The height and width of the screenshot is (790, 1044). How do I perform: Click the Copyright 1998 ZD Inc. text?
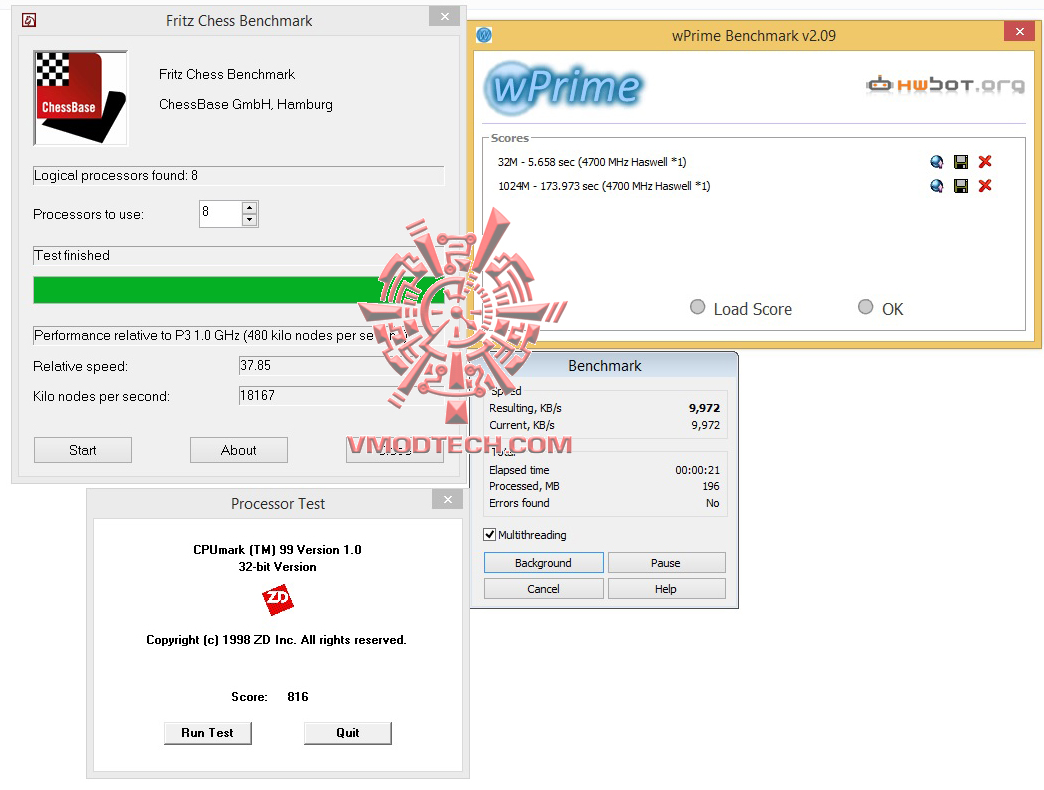coord(276,640)
